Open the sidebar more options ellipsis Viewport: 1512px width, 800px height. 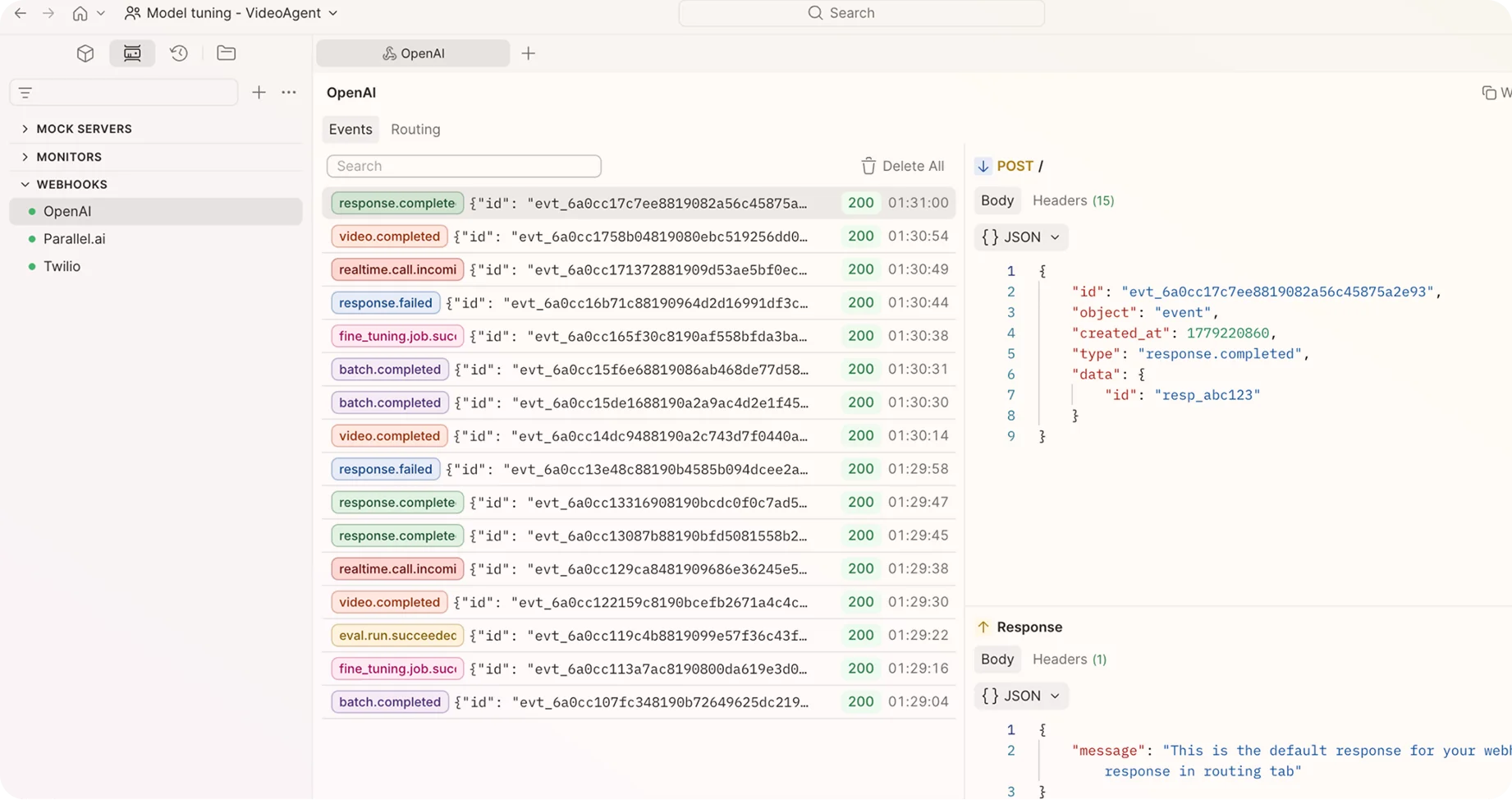coord(289,93)
